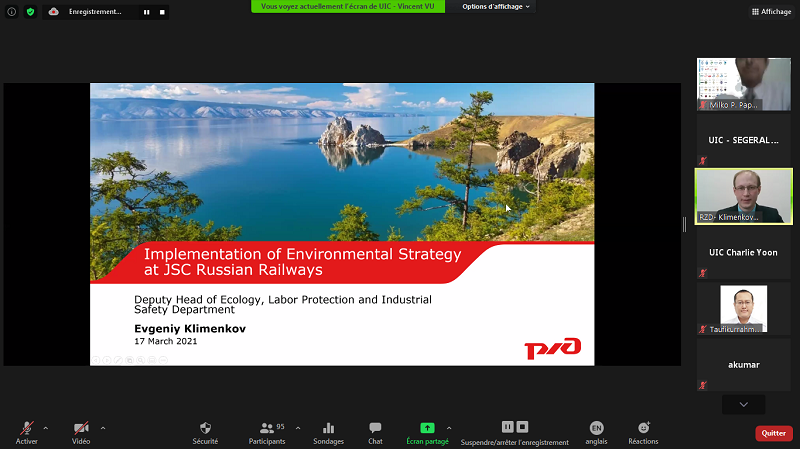Start camera with the Vidéo button
The width and height of the screenshot is (800, 449).
point(81,433)
